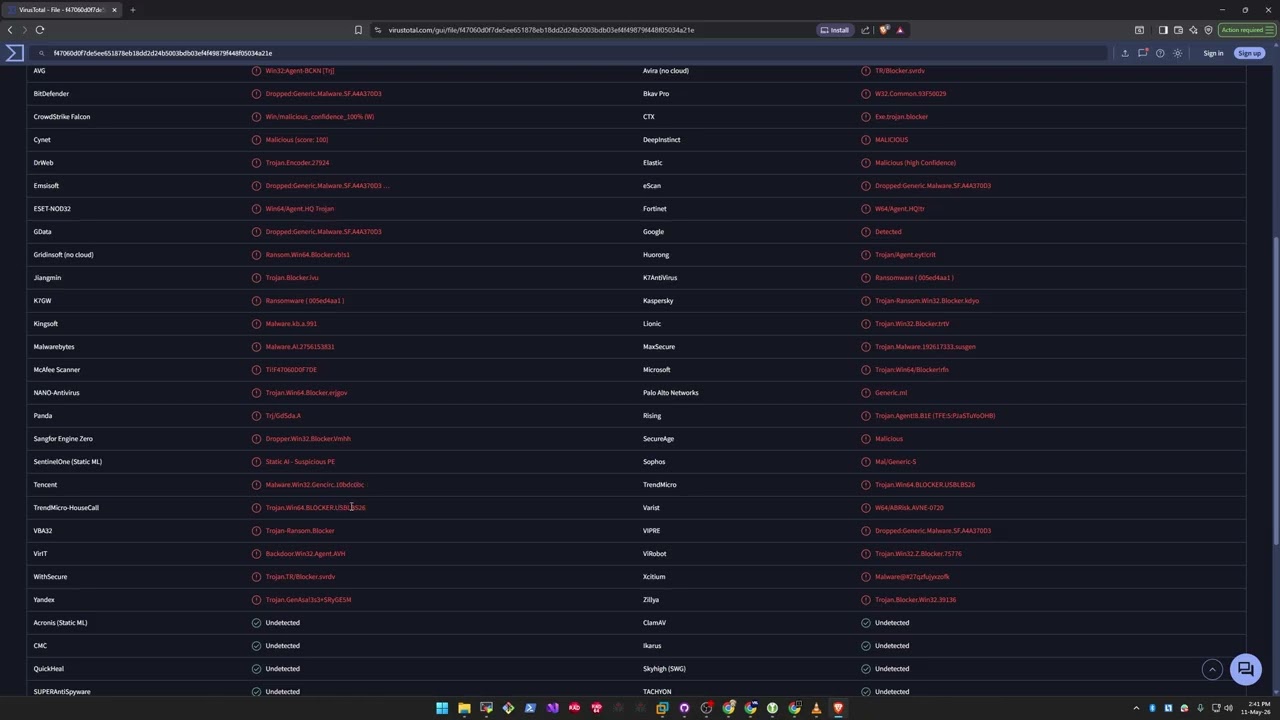Image resolution: width=1280 pixels, height=720 pixels.
Task: Open the chat bubble widget
Action: [x=1246, y=669]
